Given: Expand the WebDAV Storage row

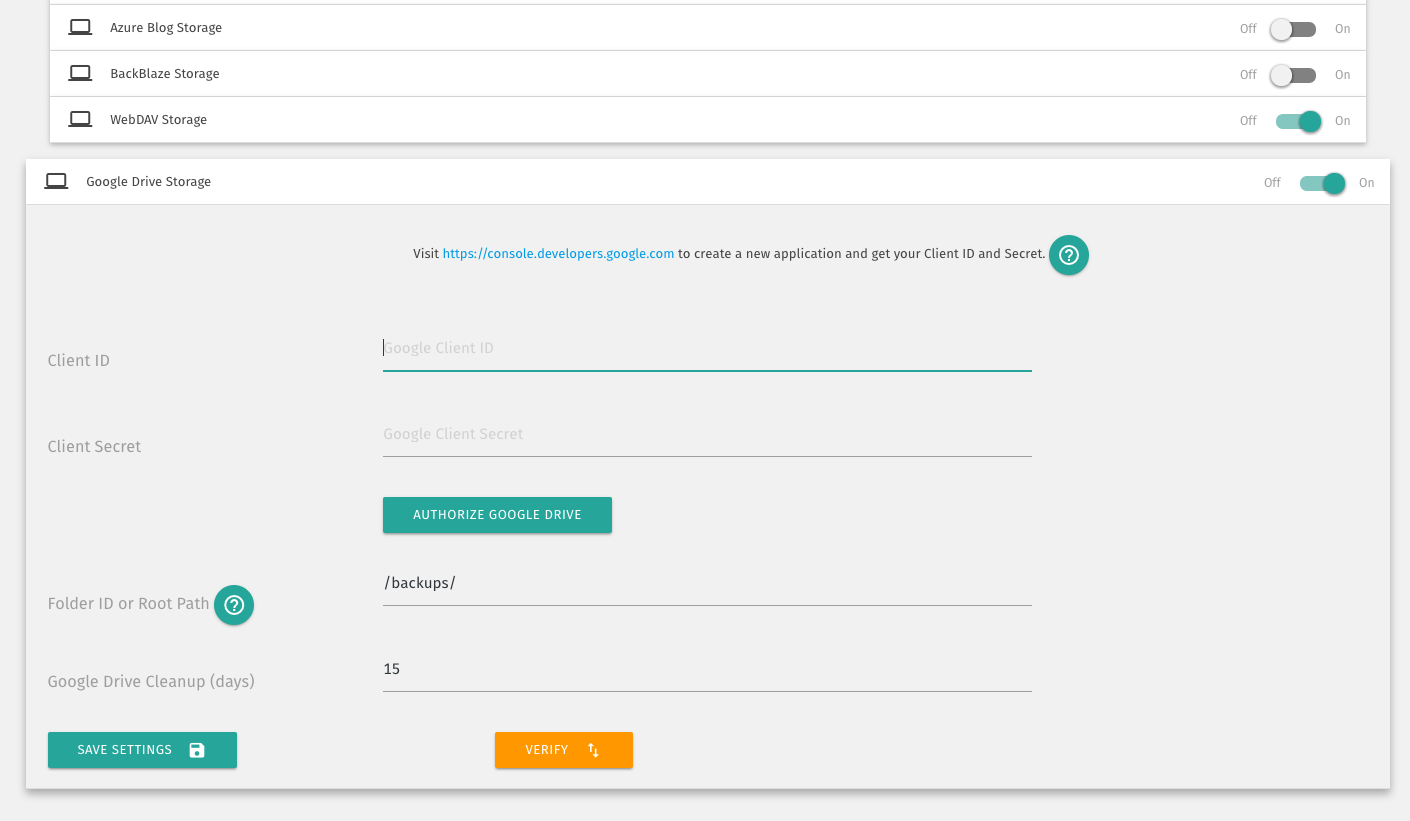Looking at the screenshot, I should (x=708, y=120).
